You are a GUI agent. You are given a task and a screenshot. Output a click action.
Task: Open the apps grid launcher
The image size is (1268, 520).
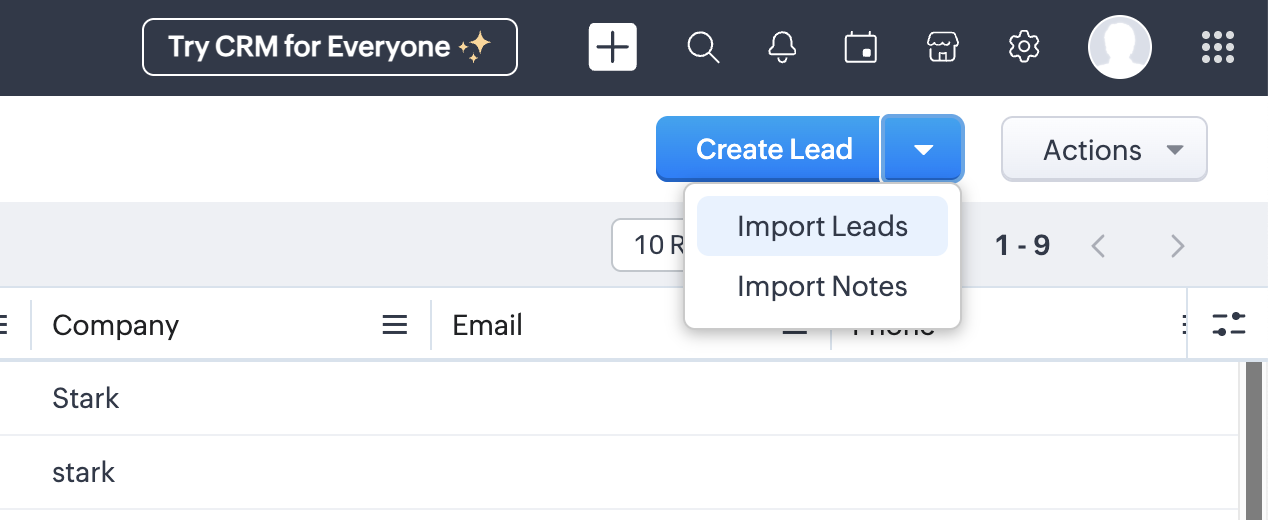pyautogui.click(x=1217, y=47)
